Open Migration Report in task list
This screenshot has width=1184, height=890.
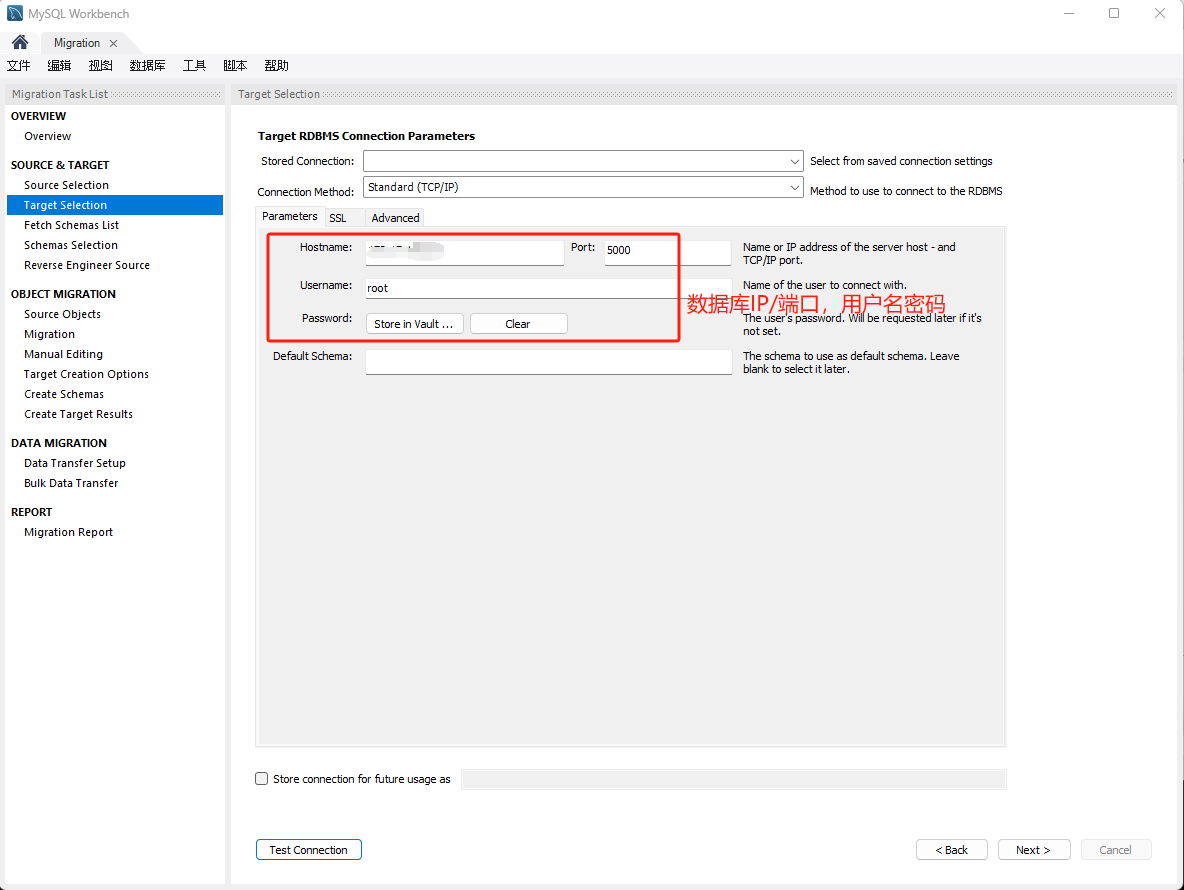tap(68, 532)
